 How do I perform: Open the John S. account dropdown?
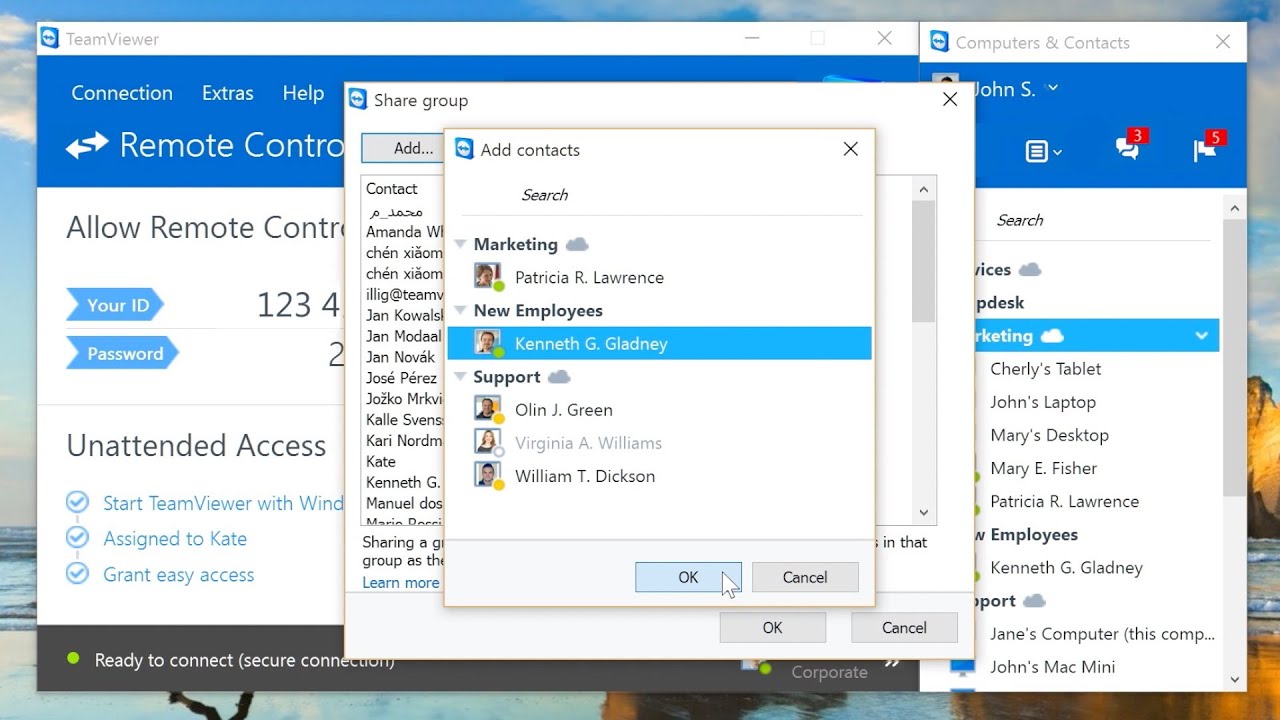click(1052, 88)
